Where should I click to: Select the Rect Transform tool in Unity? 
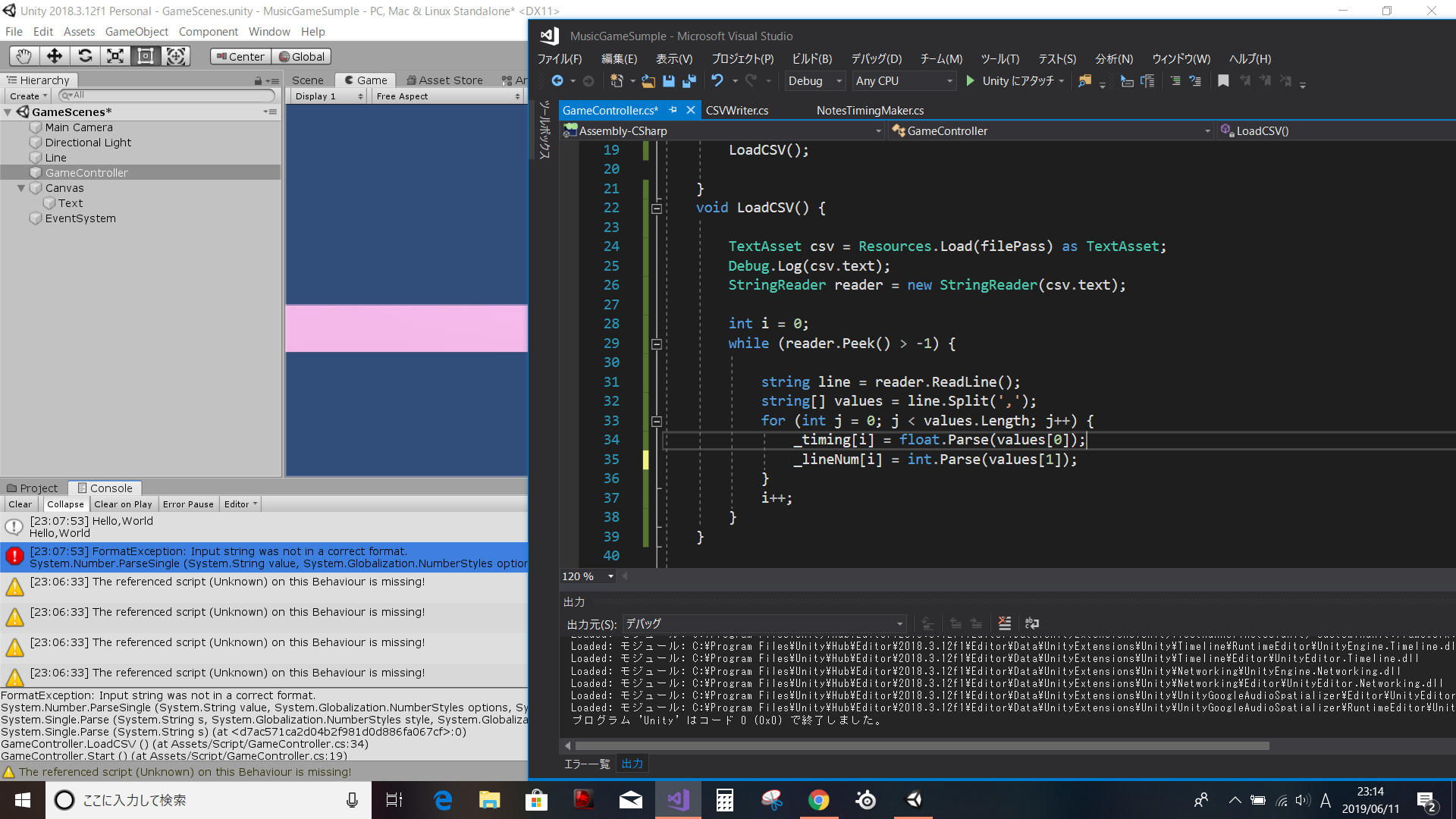[x=146, y=56]
